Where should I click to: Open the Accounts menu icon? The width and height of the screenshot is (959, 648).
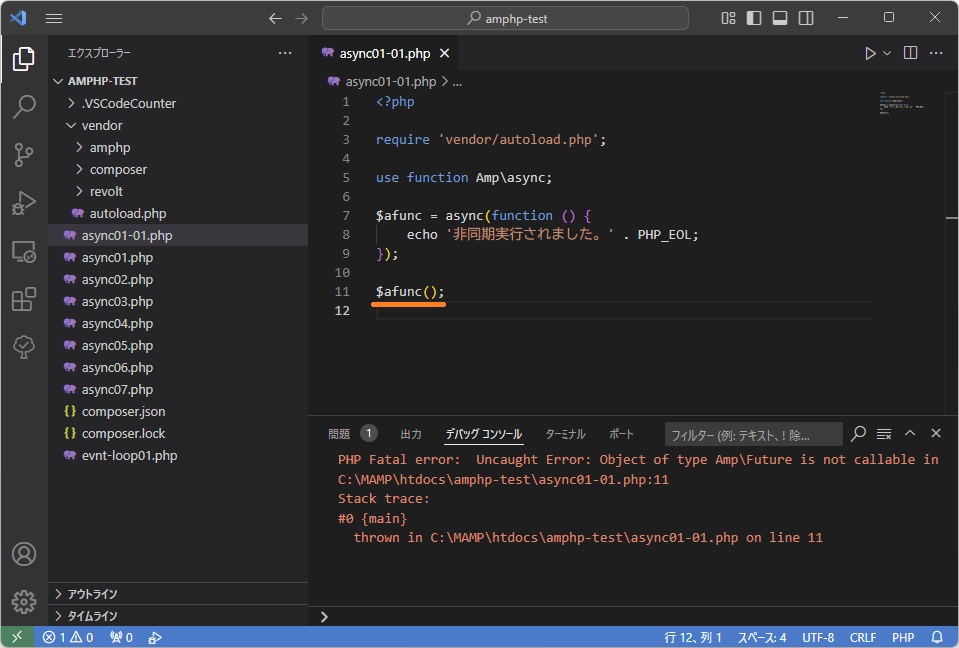(x=24, y=554)
